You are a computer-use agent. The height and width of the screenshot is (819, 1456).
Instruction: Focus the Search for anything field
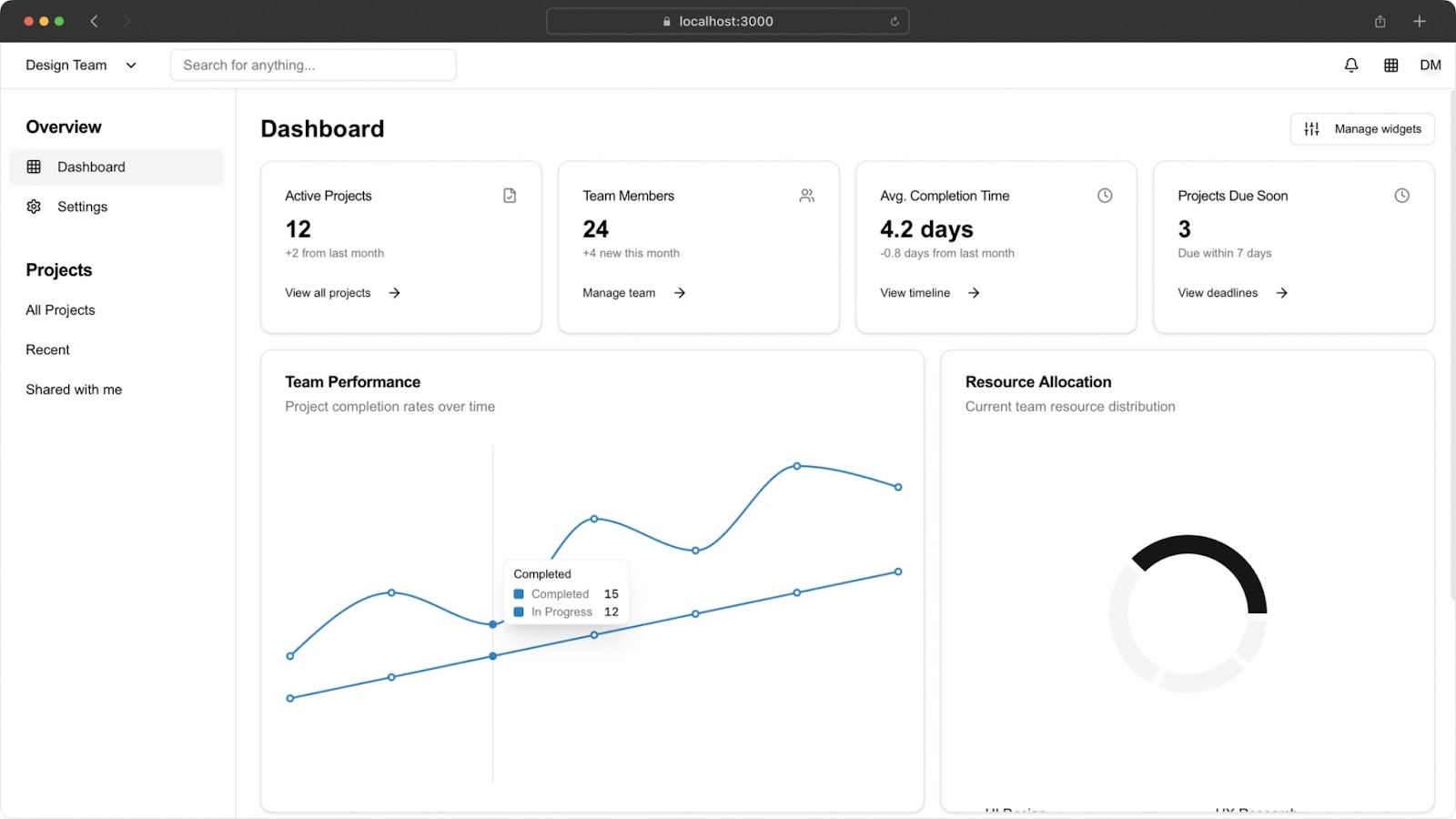click(x=313, y=66)
